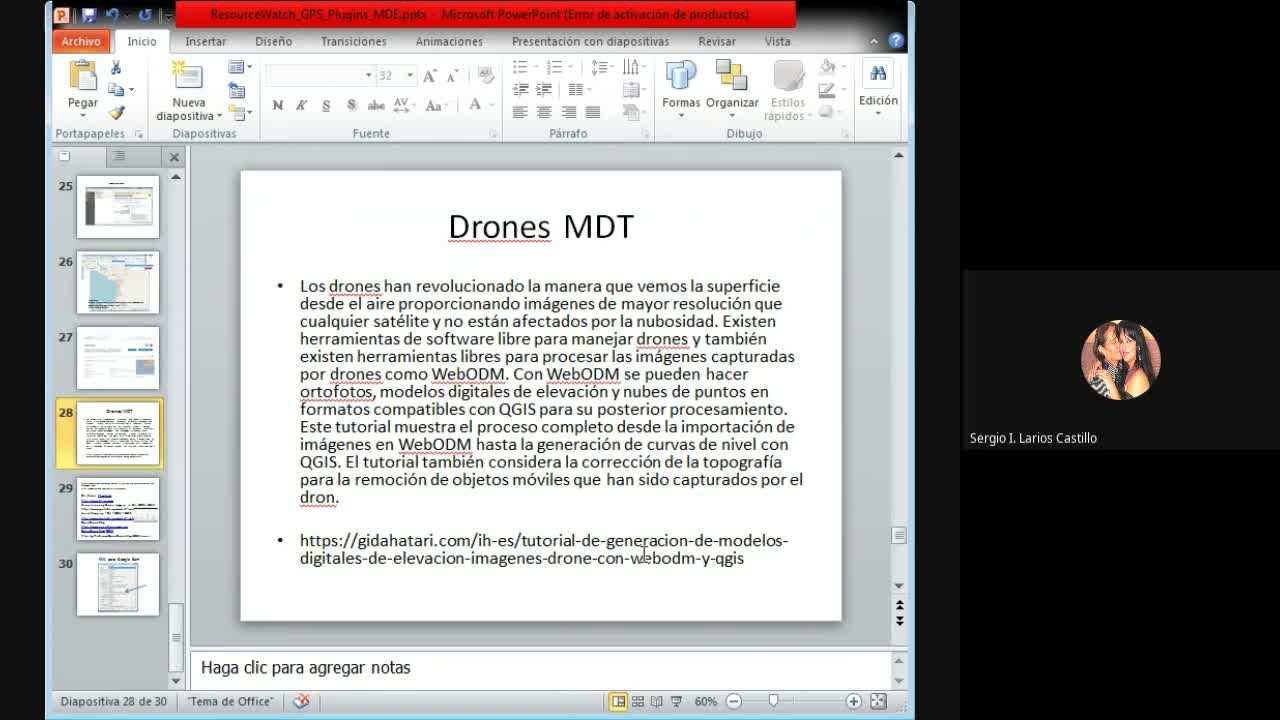
Task: Open the slide layout dropdown
Action: pyautogui.click(x=240, y=67)
